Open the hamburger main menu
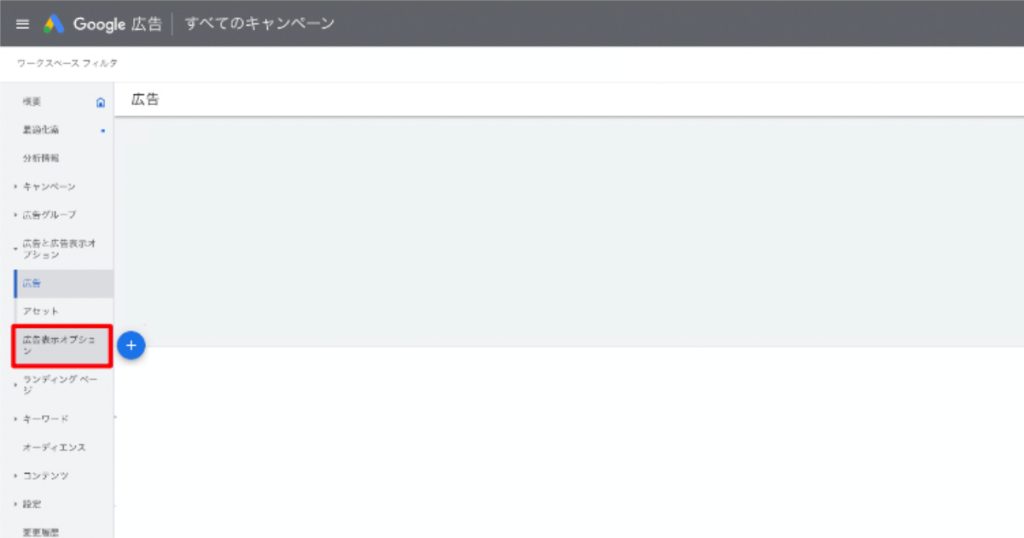 coord(22,24)
